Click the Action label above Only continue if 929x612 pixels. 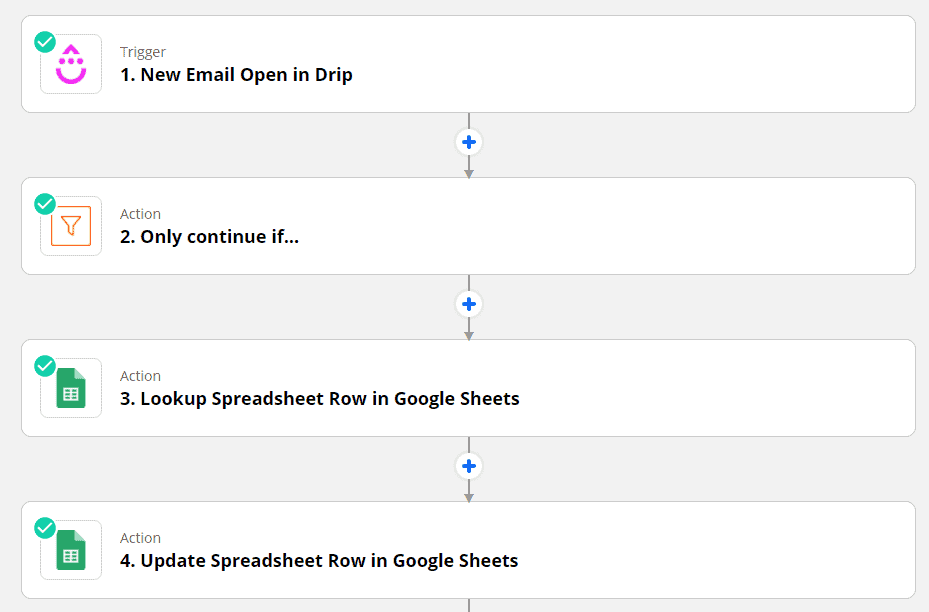point(140,214)
